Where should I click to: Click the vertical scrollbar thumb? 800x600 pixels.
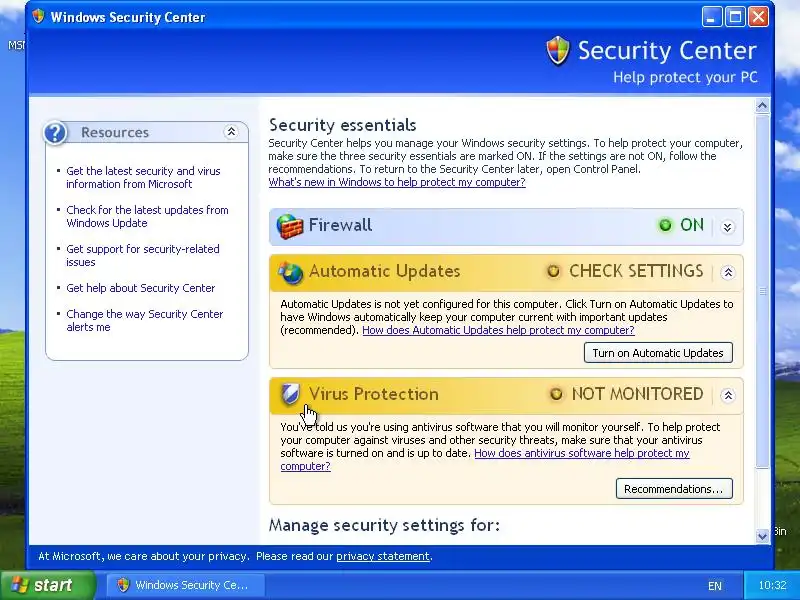762,291
